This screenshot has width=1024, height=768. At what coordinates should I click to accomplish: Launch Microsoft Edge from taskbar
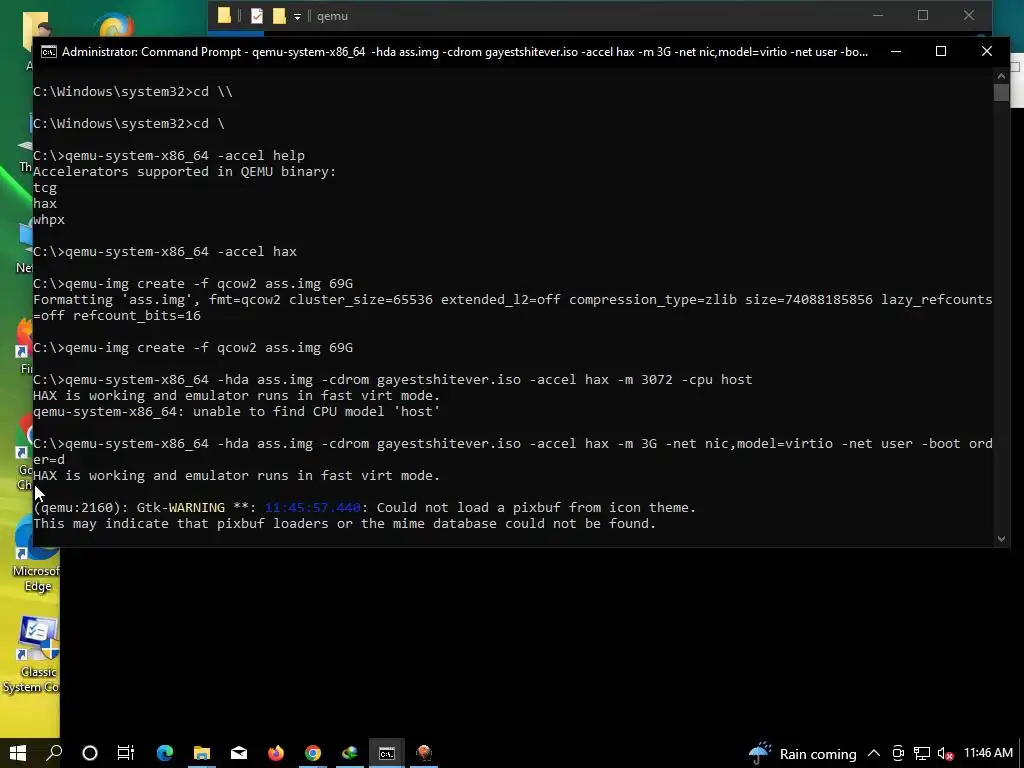coord(165,753)
